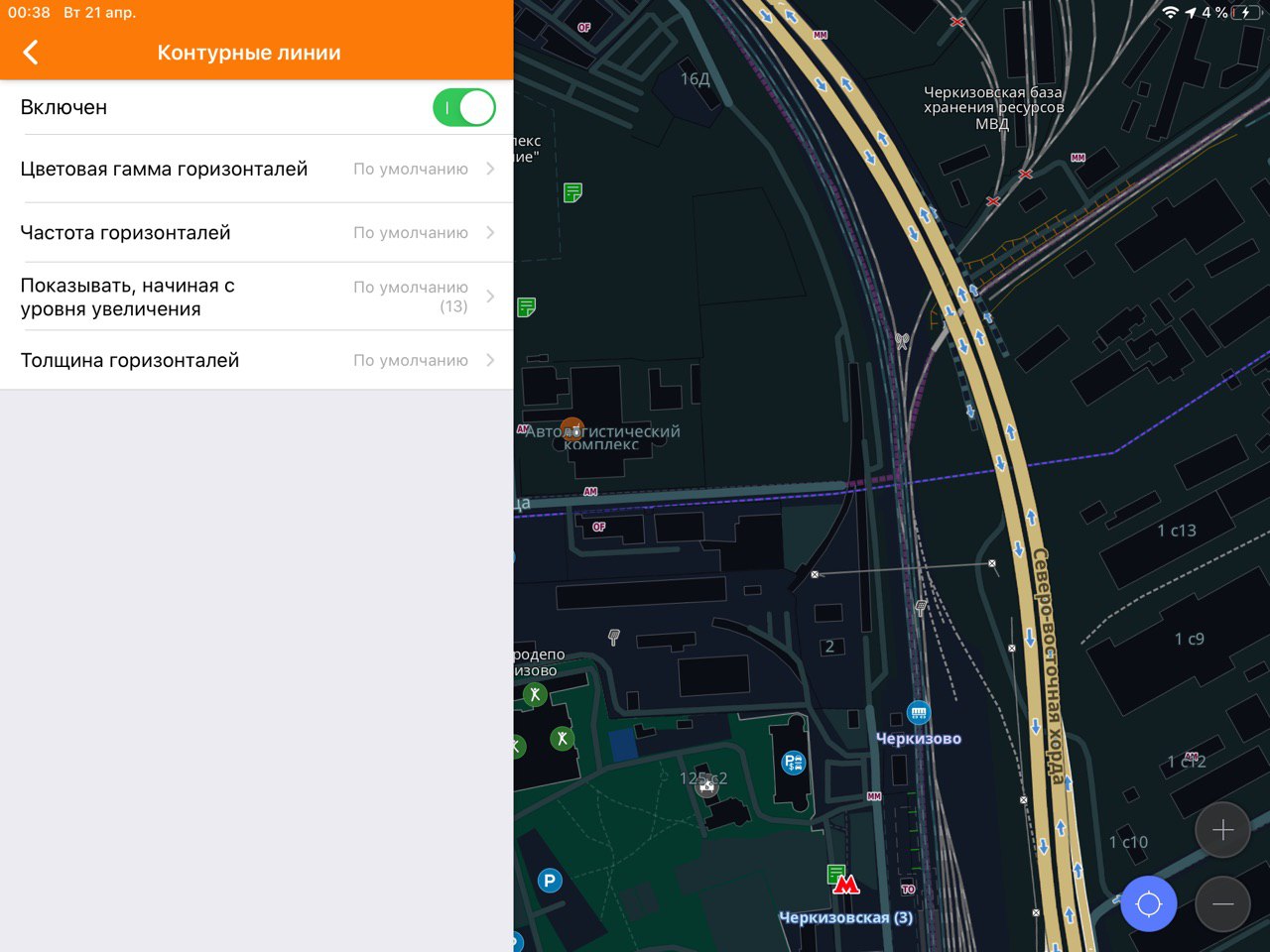Expand chevron in Цветовая гамма горизонталей row
Viewport: 1270px width, 952px height.
[490, 169]
